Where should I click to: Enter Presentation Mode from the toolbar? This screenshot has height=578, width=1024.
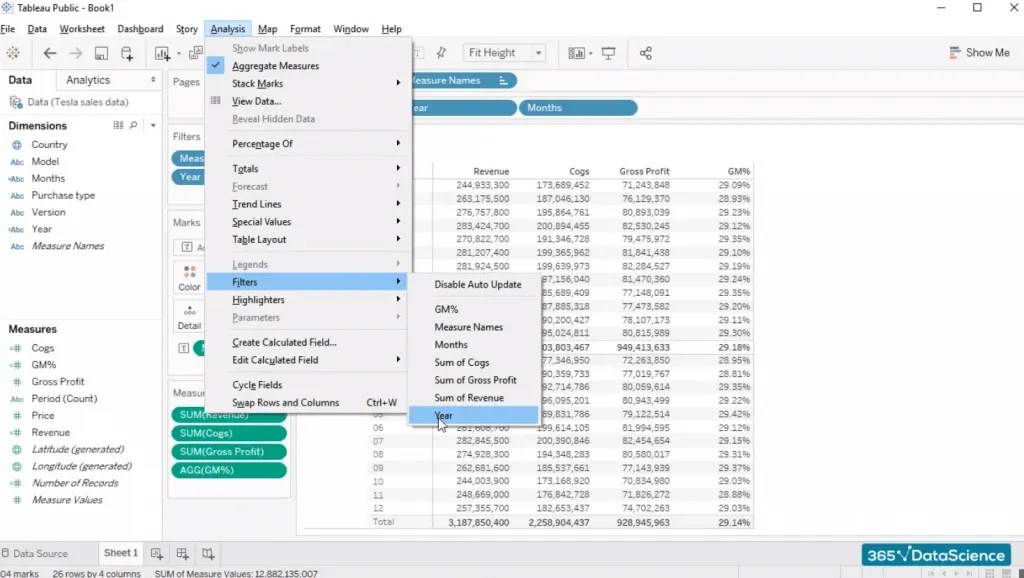(606, 52)
